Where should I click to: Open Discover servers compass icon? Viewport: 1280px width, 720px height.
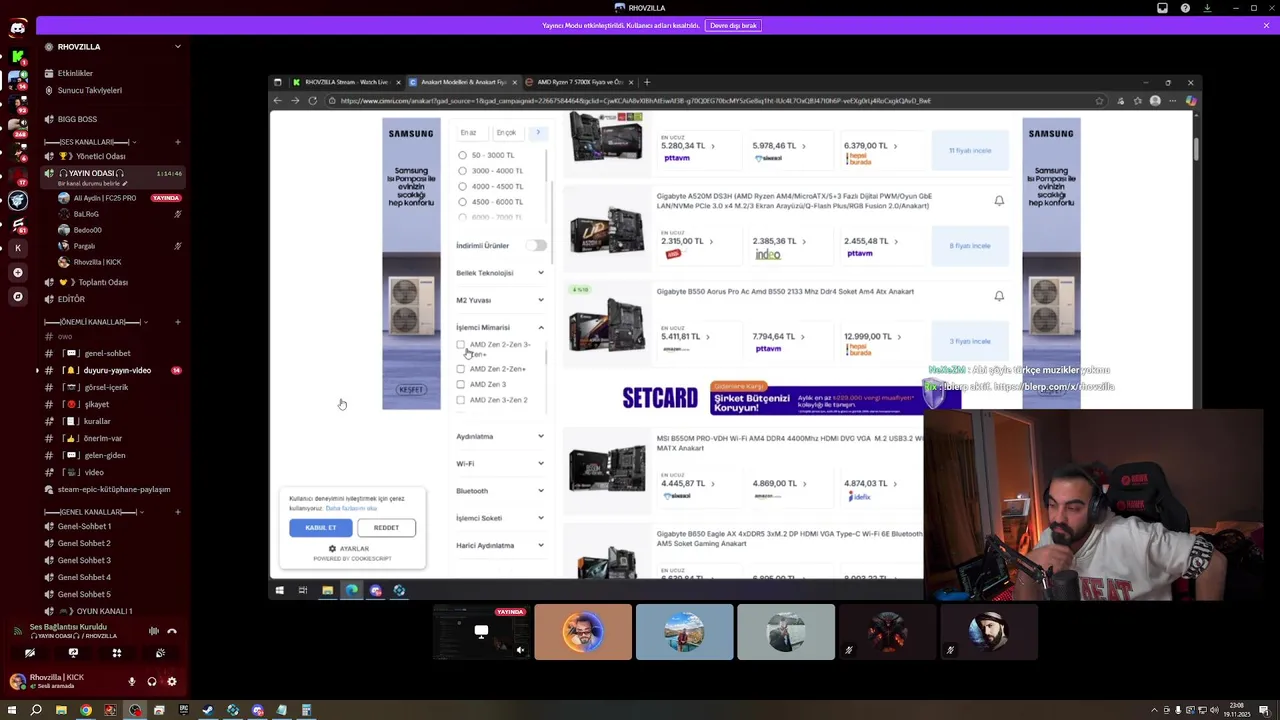click(x=17, y=297)
